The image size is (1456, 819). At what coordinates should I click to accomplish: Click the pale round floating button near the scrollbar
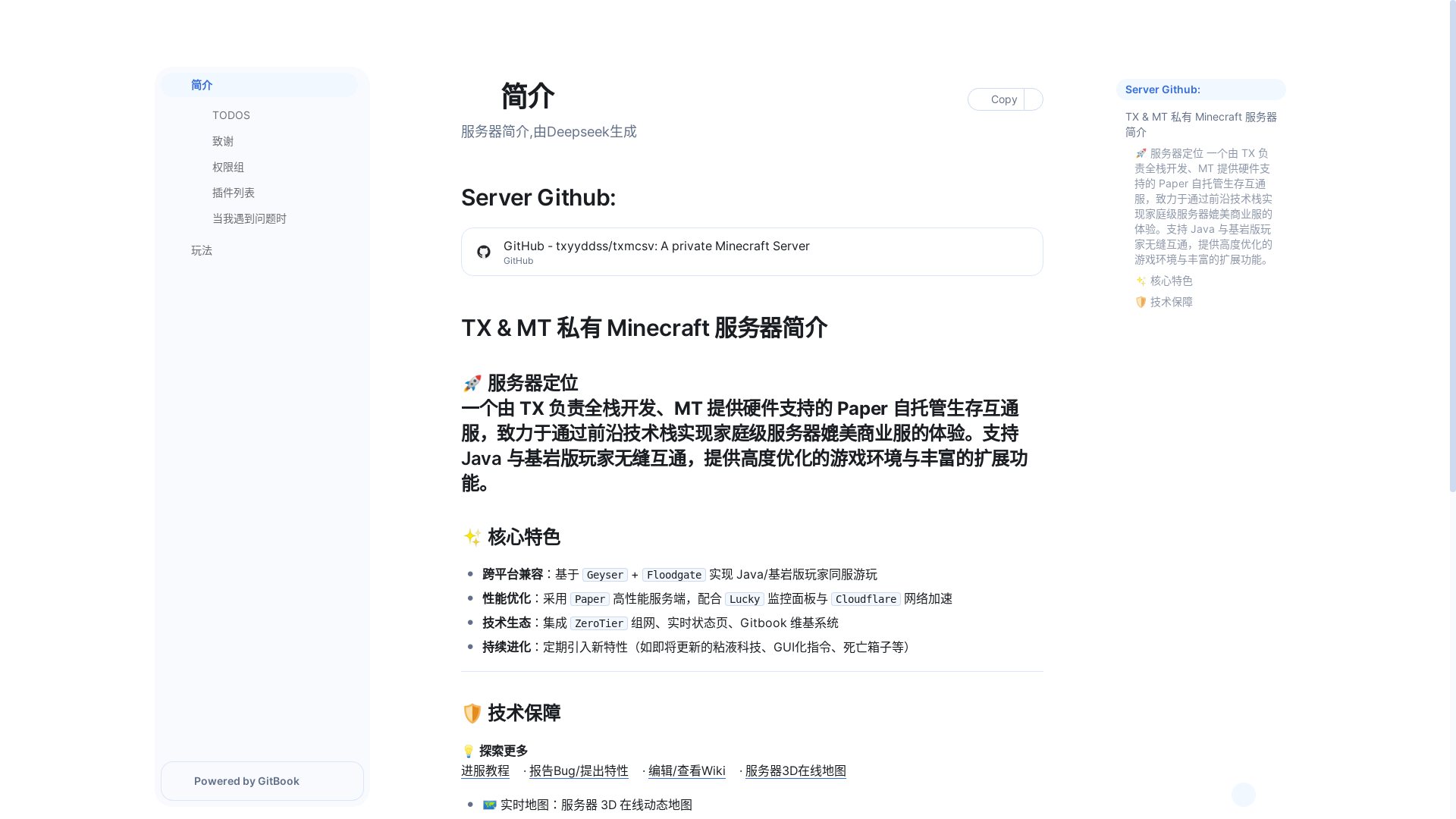click(x=1244, y=795)
